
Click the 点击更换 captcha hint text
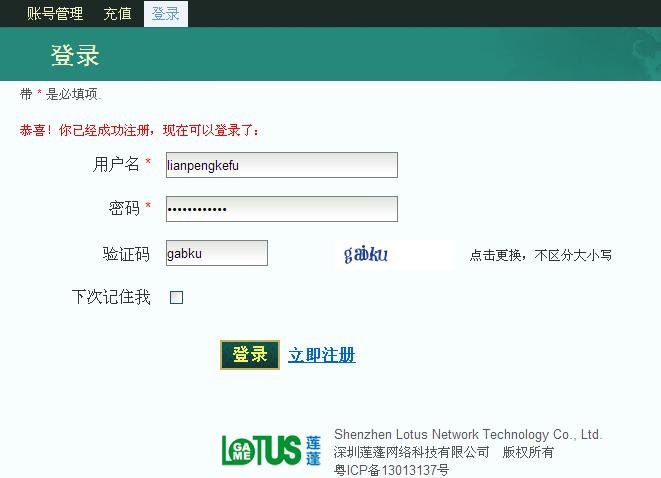[x=540, y=255]
